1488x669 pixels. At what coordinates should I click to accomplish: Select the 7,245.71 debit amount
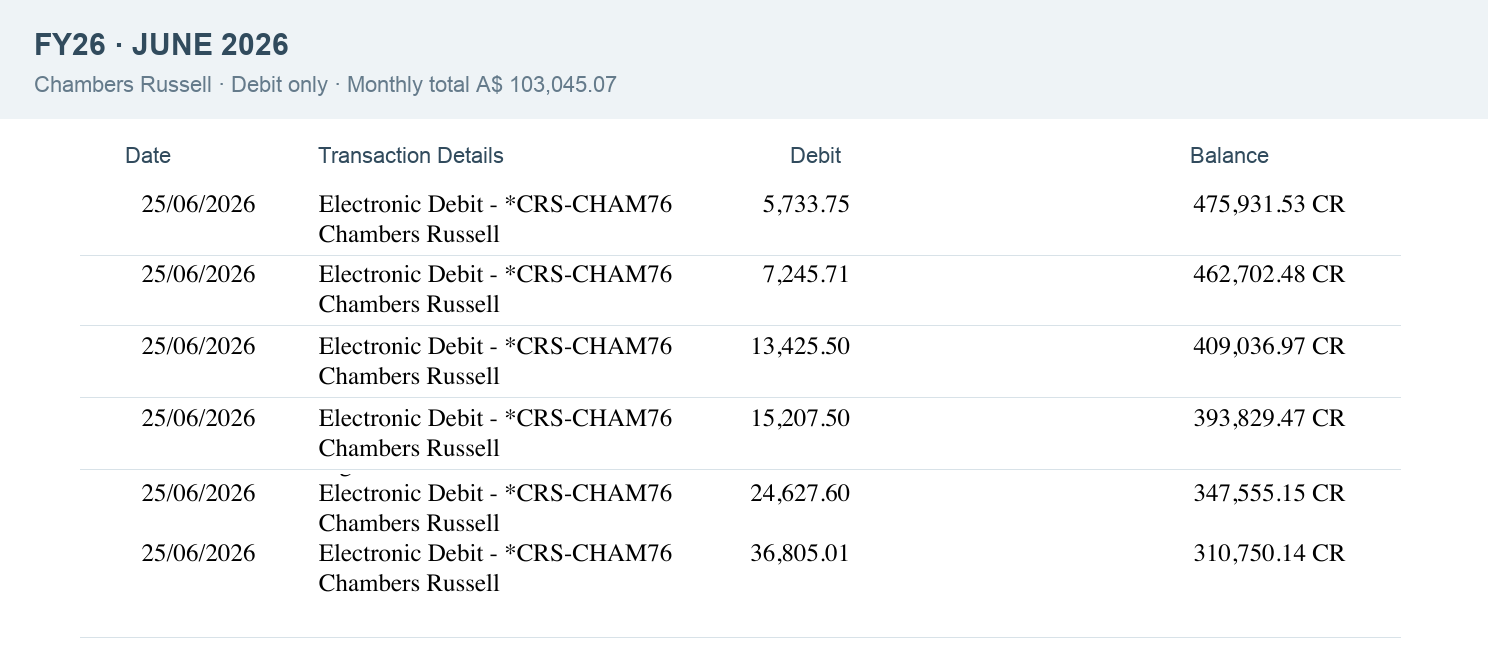coord(806,274)
